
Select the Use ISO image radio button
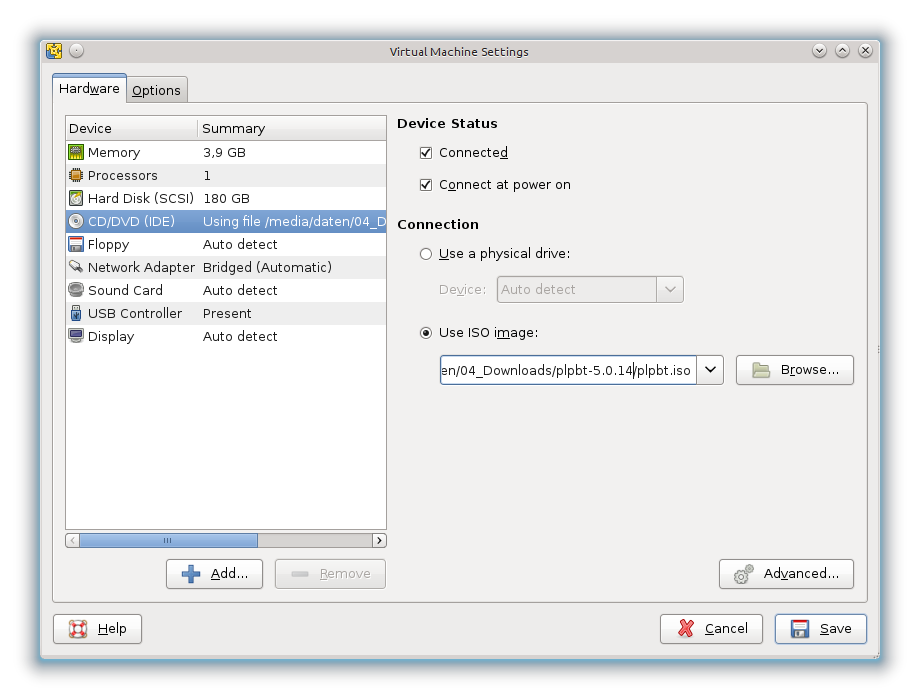(x=426, y=333)
